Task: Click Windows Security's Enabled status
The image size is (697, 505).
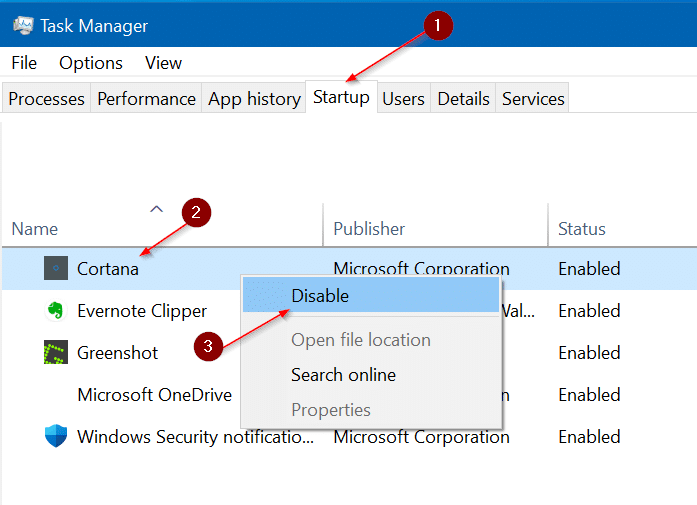Action: tap(589, 437)
